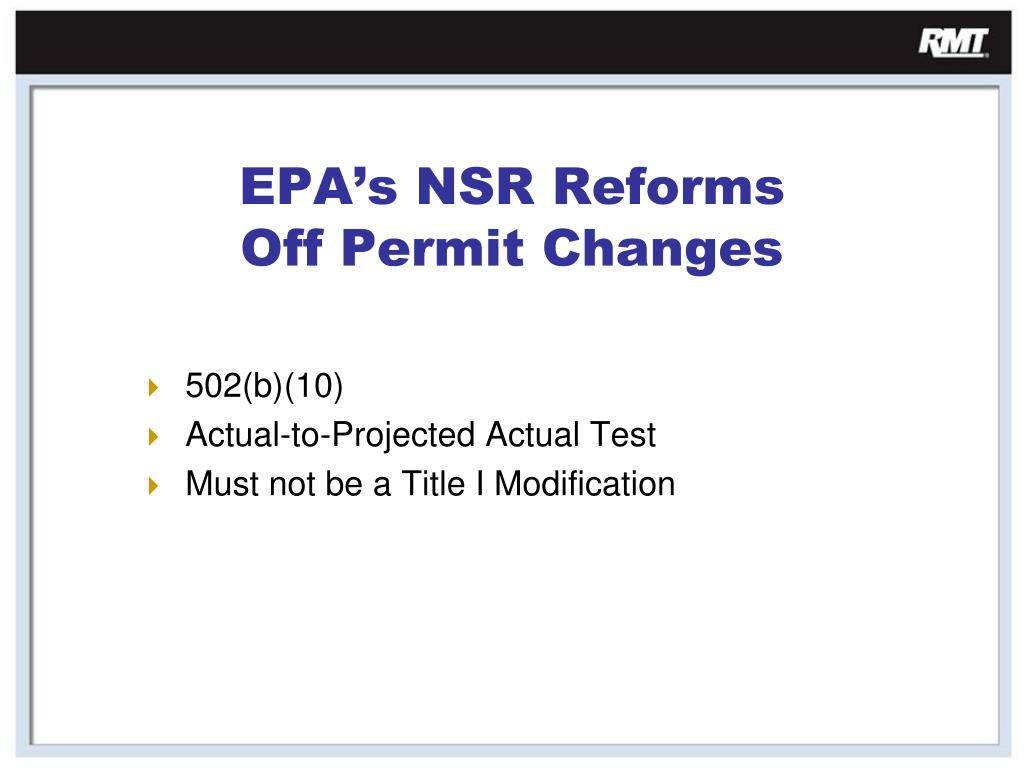Click the word Modification in last bullet
The width and height of the screenshot is (1024, 768).
(x=584, y=484)
